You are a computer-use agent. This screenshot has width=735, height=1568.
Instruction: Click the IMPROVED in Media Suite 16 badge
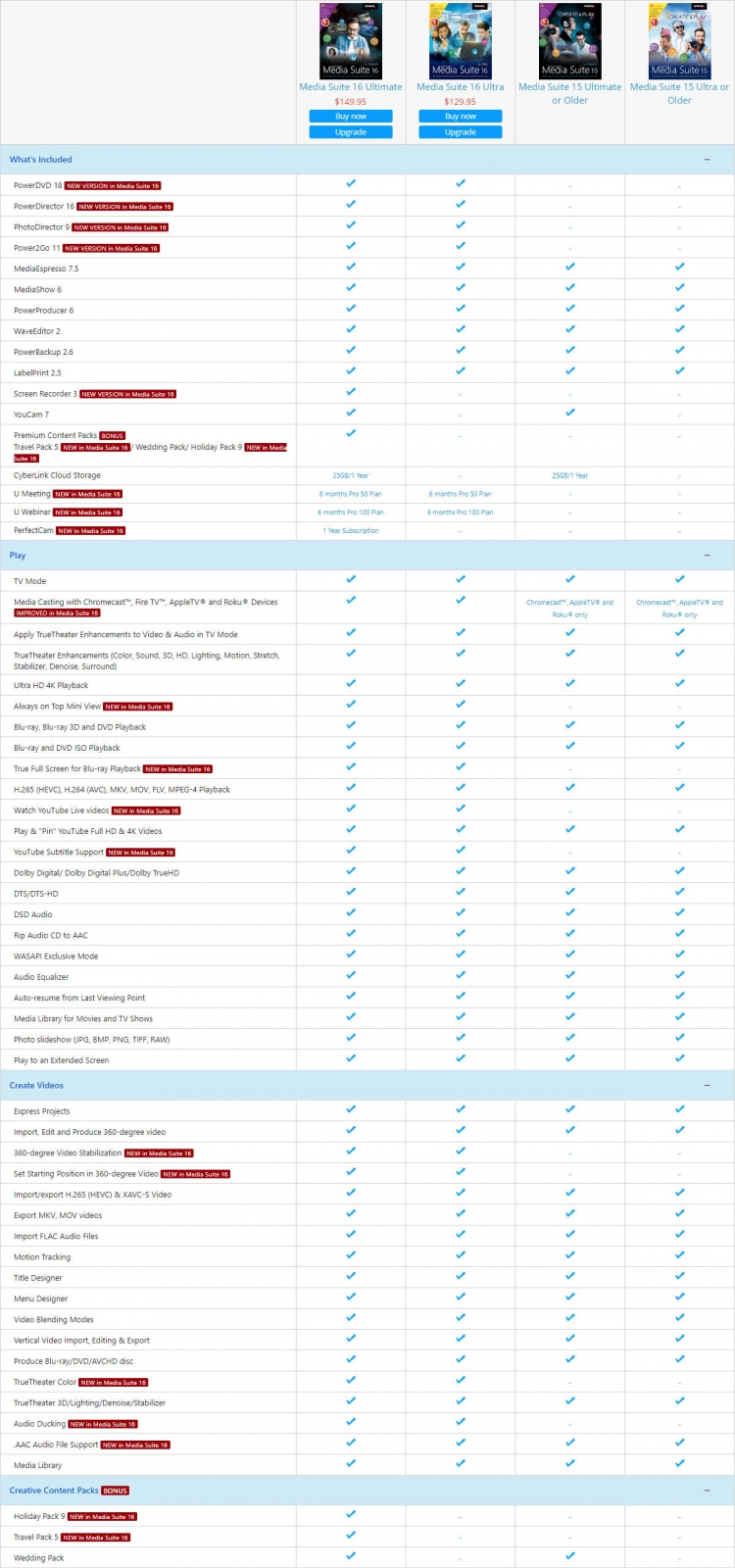tap(57, 613)
